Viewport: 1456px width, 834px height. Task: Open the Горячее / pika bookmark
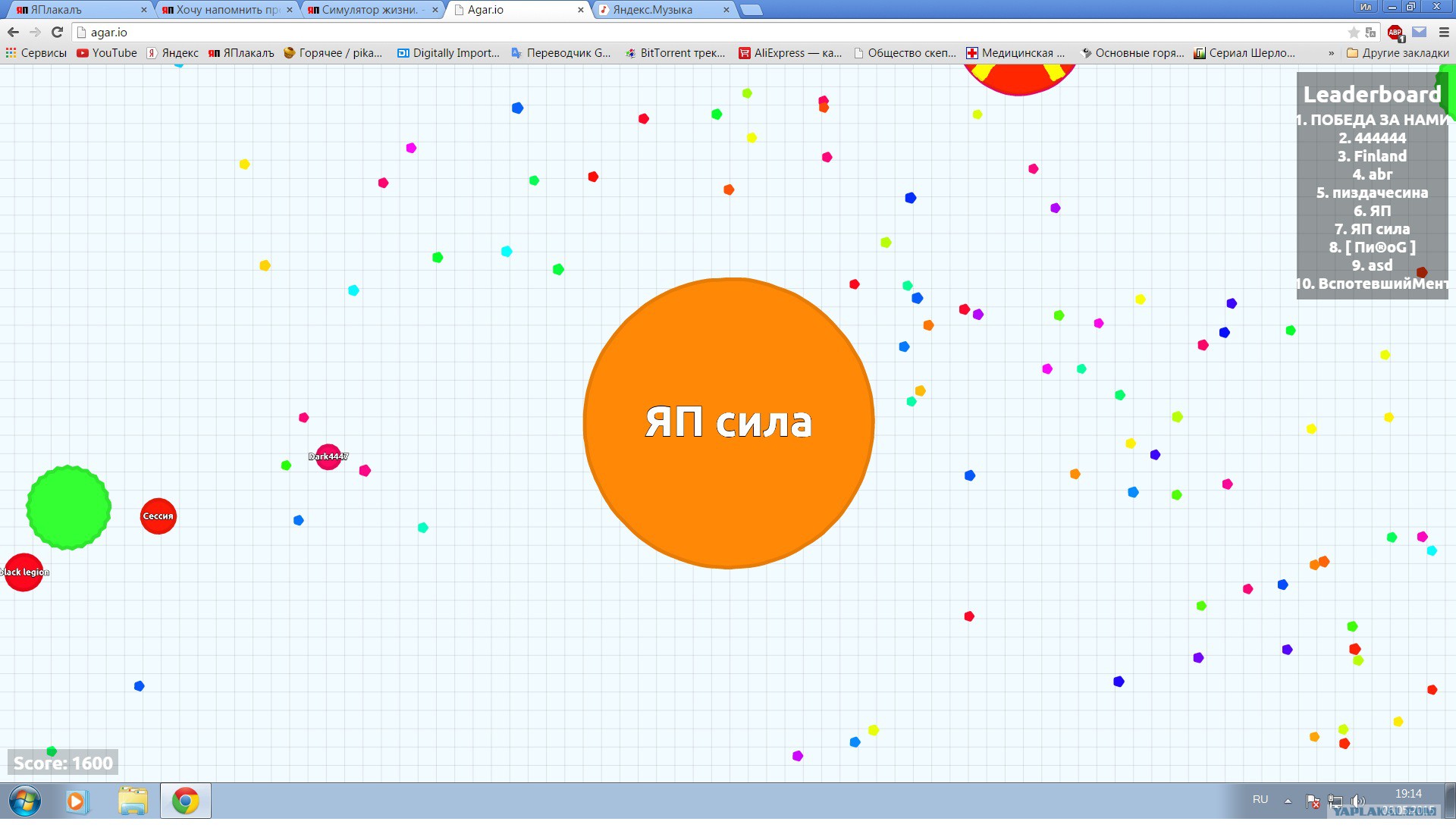tap(333, 53)
